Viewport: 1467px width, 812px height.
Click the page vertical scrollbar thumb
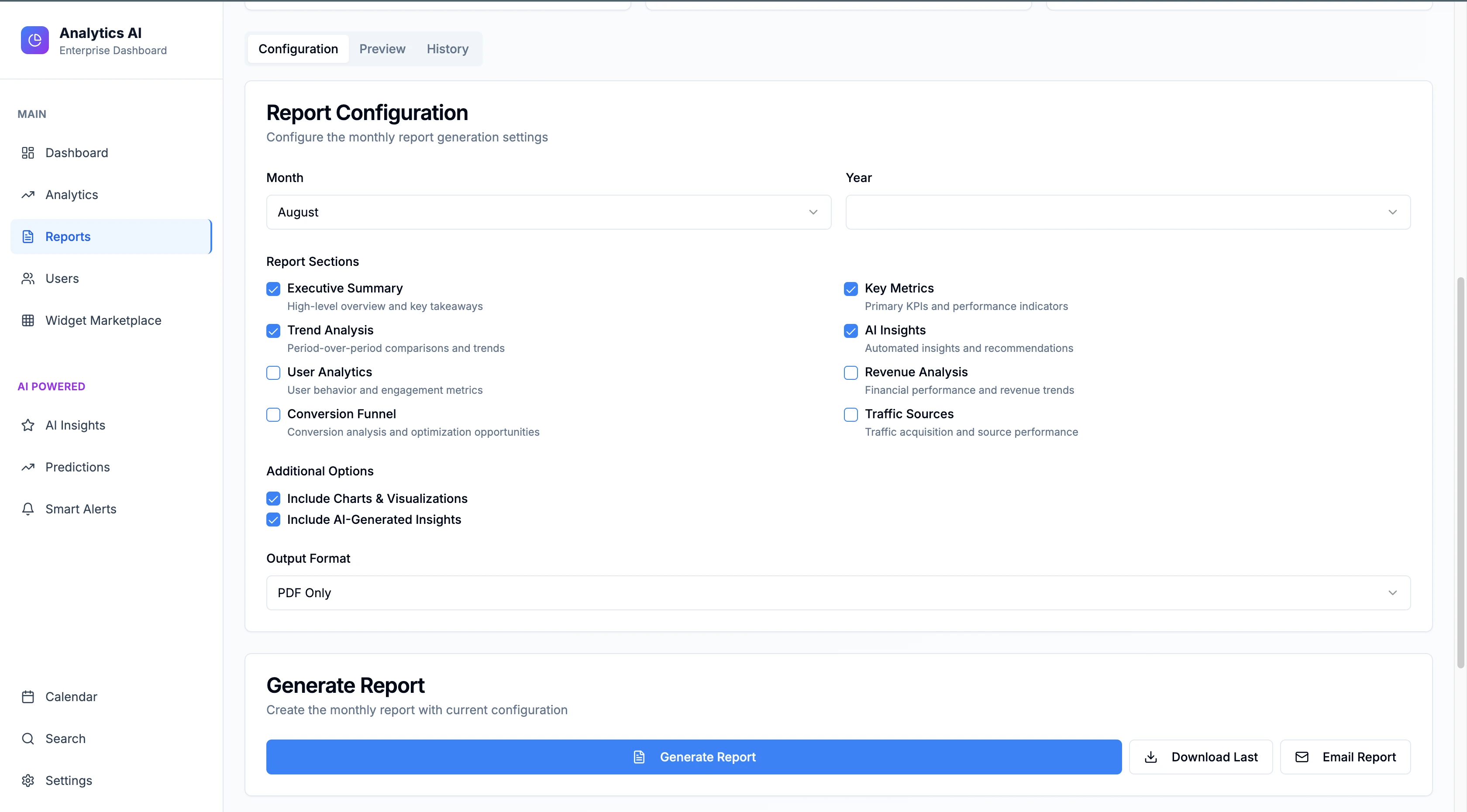click(x=1461, y=473)
